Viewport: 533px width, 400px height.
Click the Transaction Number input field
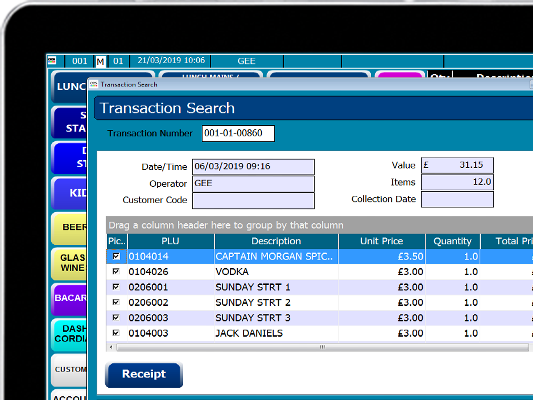(x=238, y=133)
